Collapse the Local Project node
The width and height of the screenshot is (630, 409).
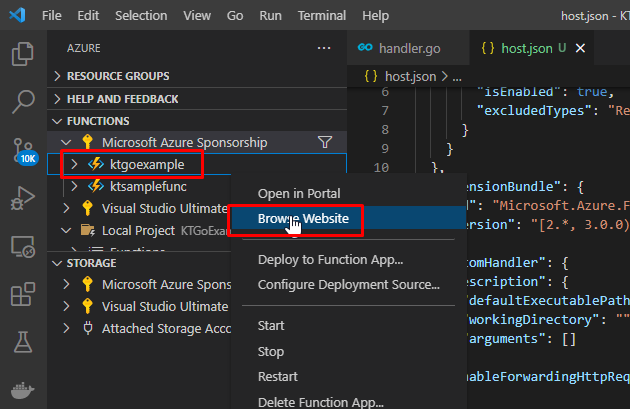click(66, 230)
